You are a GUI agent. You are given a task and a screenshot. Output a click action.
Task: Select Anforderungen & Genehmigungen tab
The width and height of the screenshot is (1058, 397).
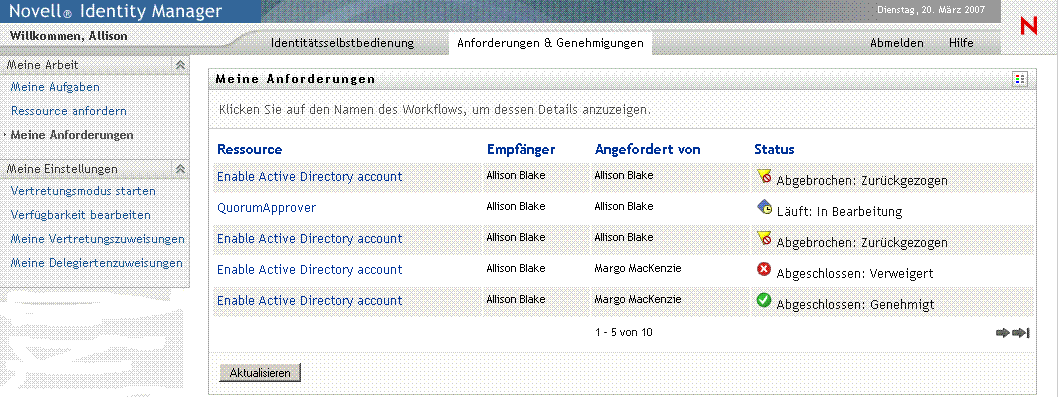[x=550, y=43]
